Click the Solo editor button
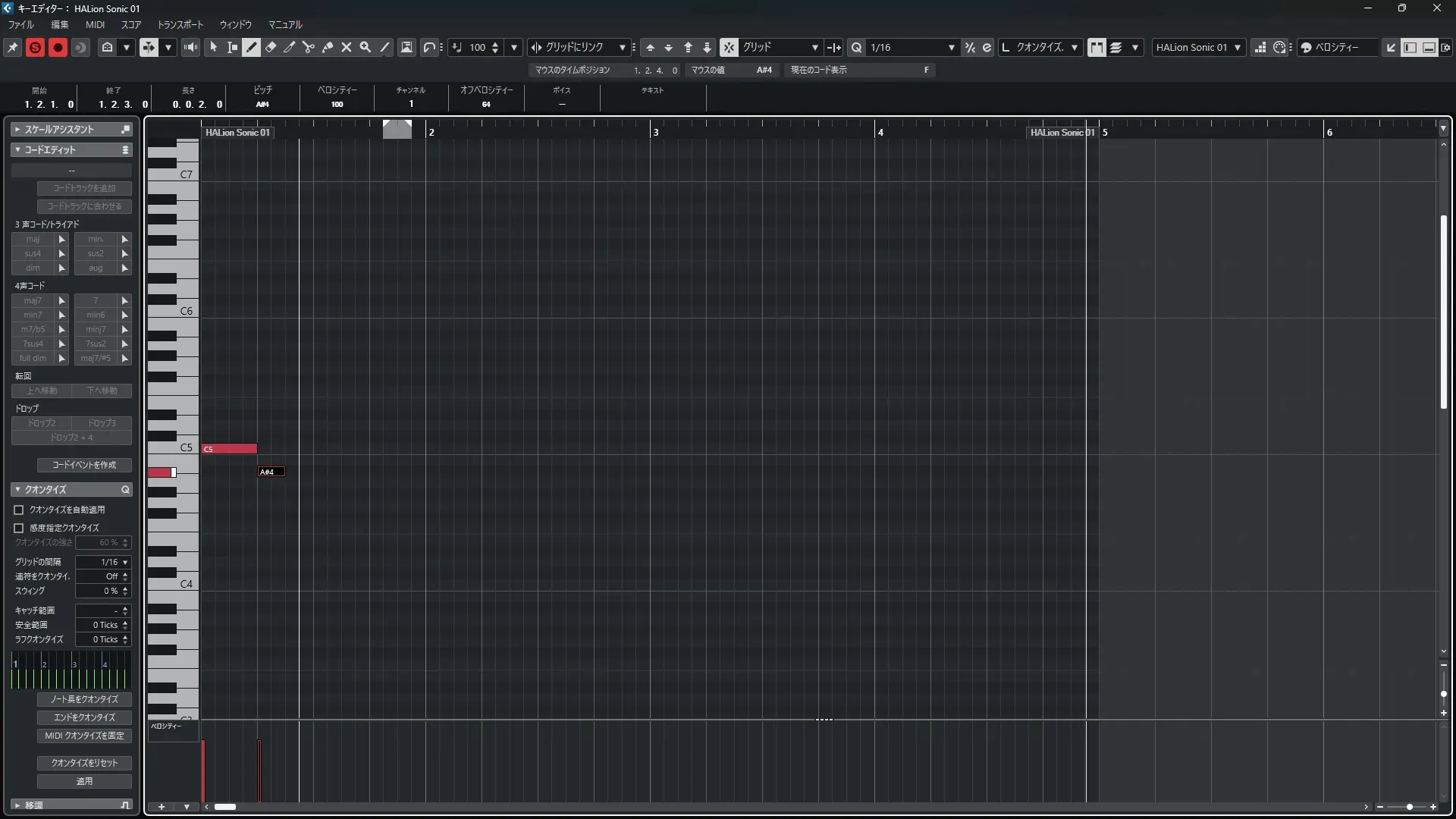Image resolution: width=1456 pixels, height=819 pixels. pos(35,47)
